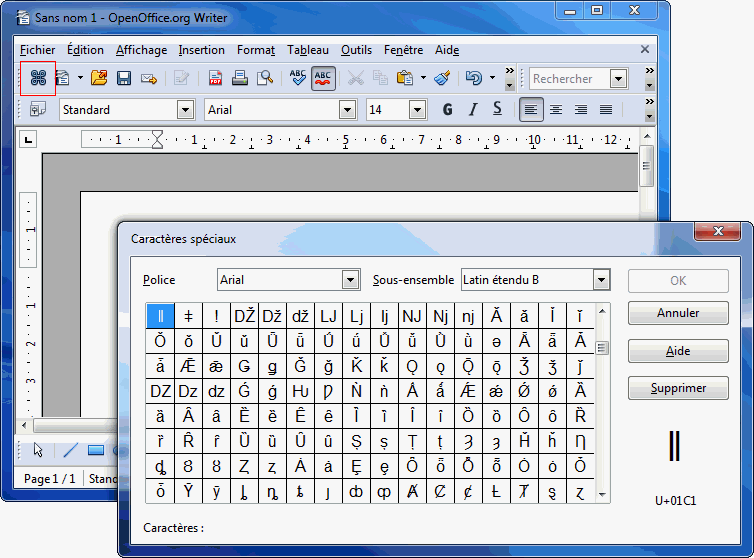Toggle the AutoSpellcheck button
Viewport: 754px width, 558px height.
[323, 78]
